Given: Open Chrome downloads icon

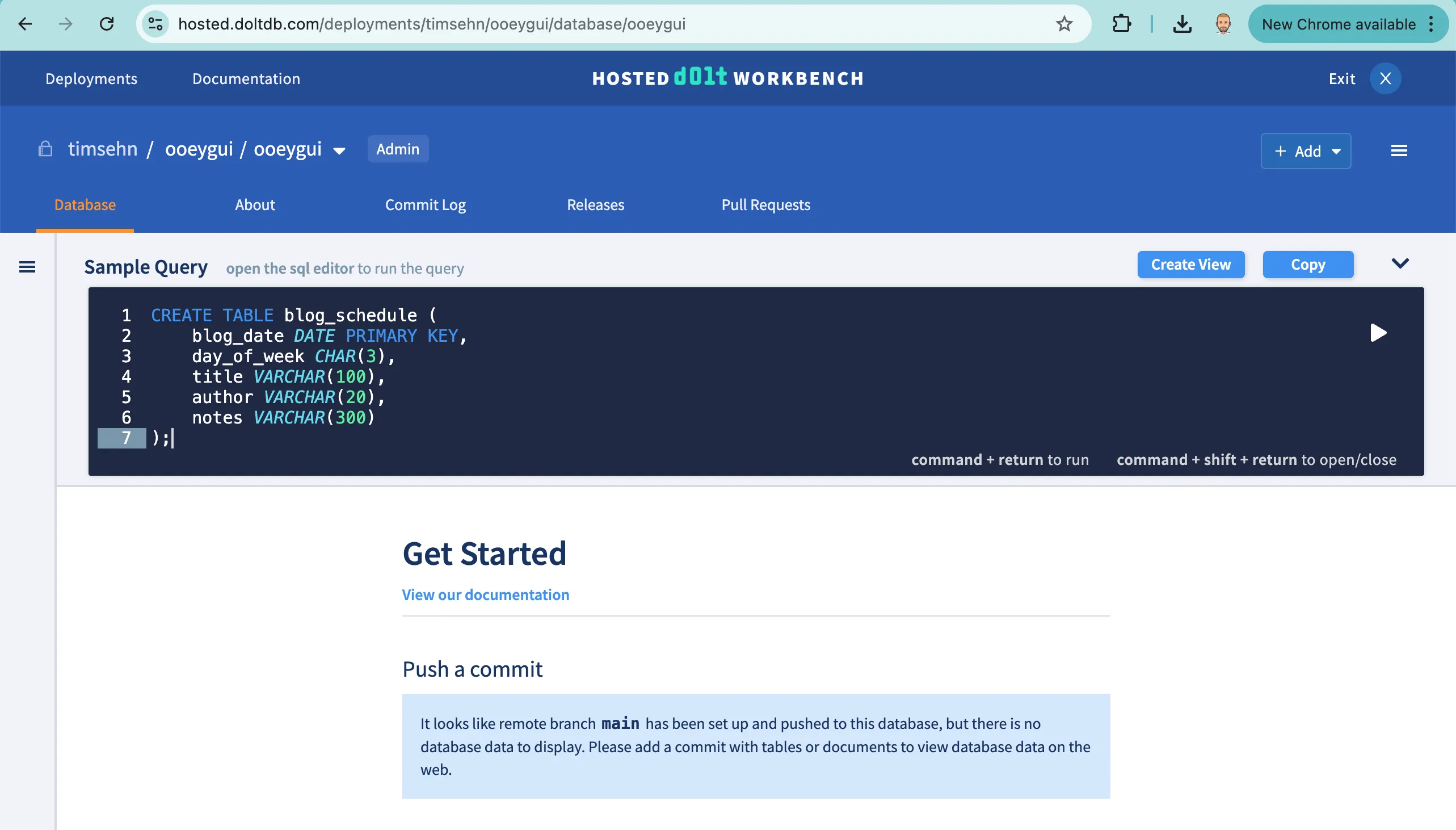Looking at the screenshot, I should 1182,24.
